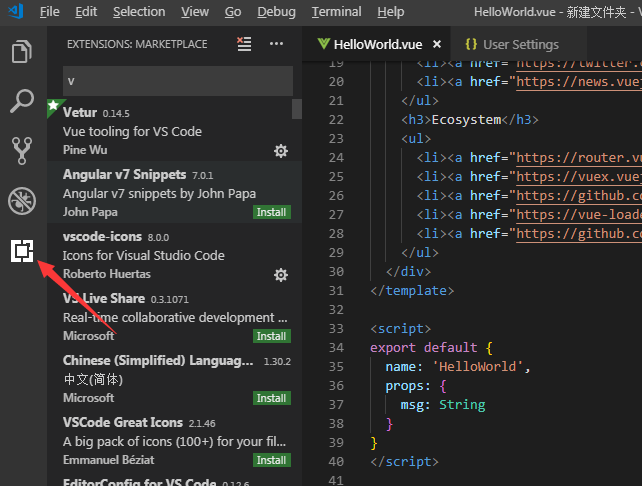Click the extensions list scrollbar thumb
Viewport: 642px width, 486px height.
[x=297, y=109]
